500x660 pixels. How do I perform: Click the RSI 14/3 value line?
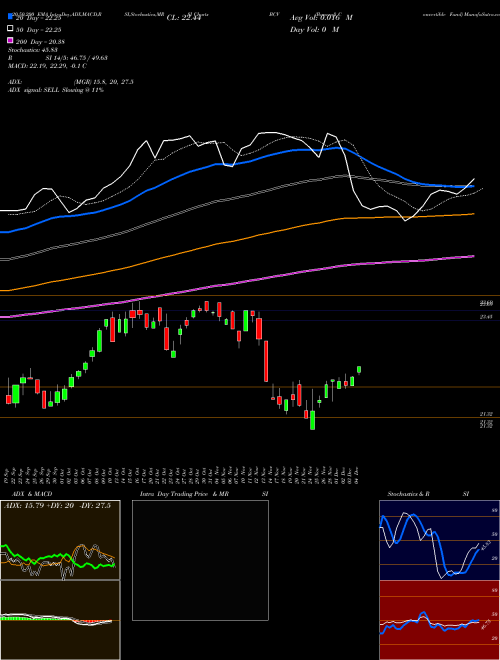(58, 58)
